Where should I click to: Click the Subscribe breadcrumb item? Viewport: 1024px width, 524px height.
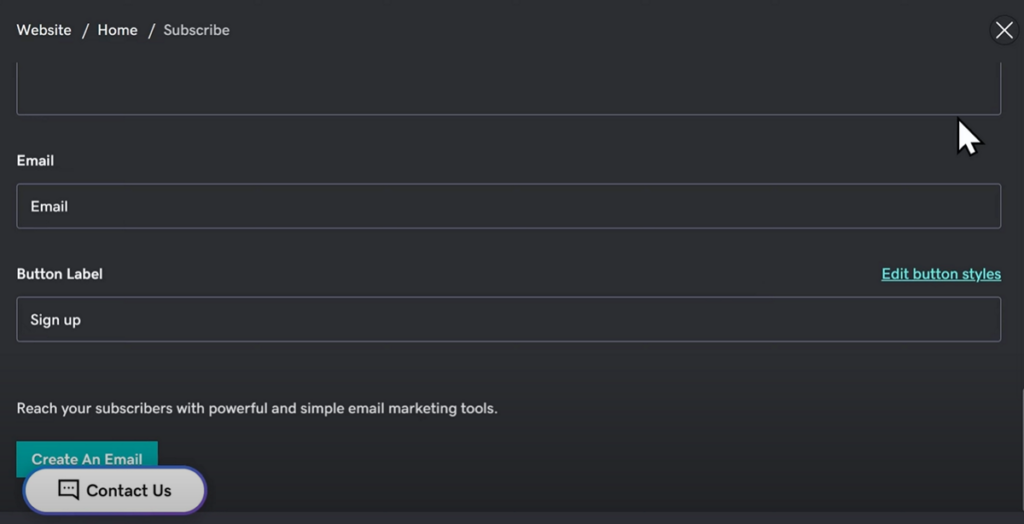pos(197,30)
